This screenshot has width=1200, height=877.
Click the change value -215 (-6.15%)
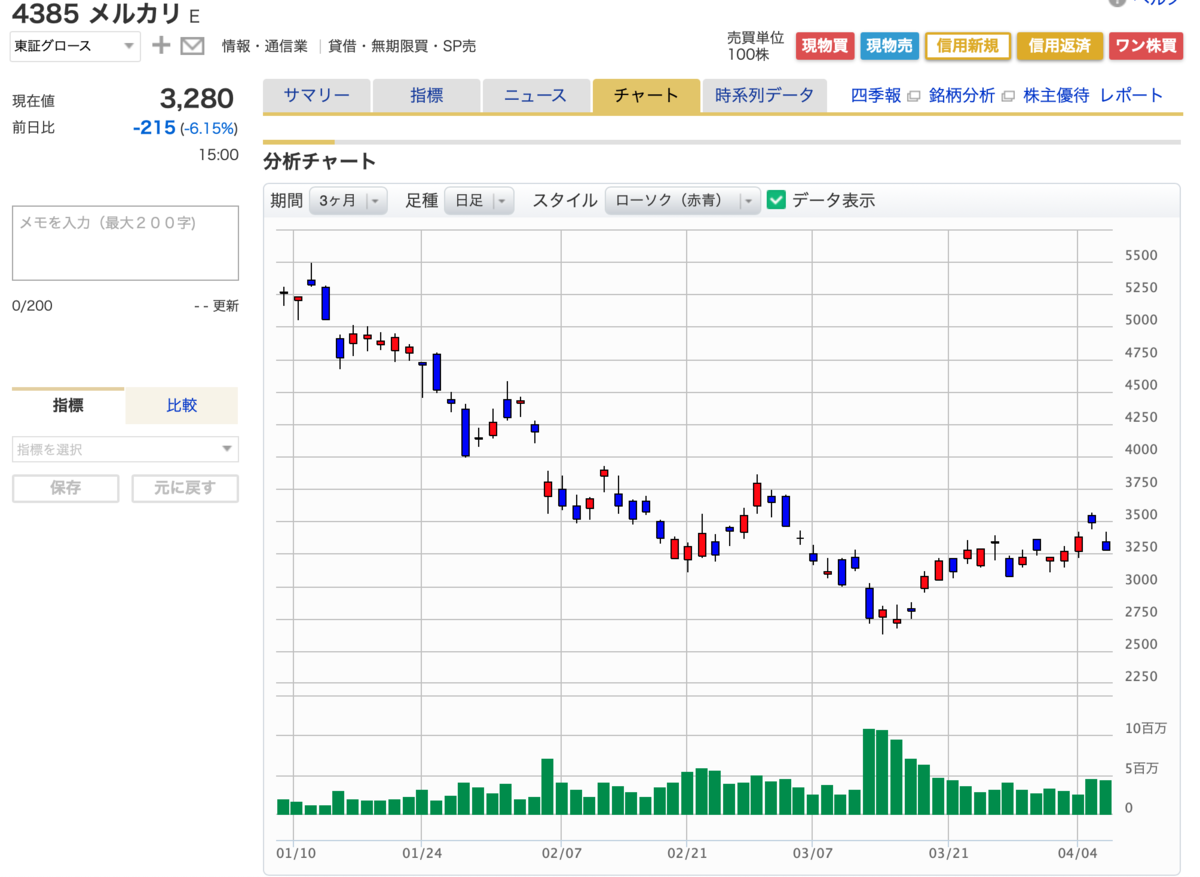click(x=185, y=128)
